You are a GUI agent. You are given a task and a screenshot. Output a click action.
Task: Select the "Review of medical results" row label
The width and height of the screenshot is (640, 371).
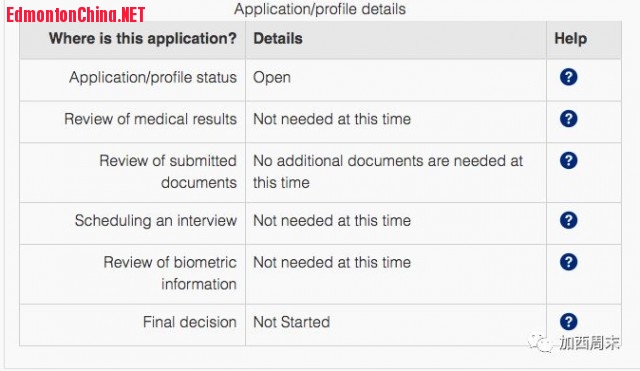click(x=150, y=119)
